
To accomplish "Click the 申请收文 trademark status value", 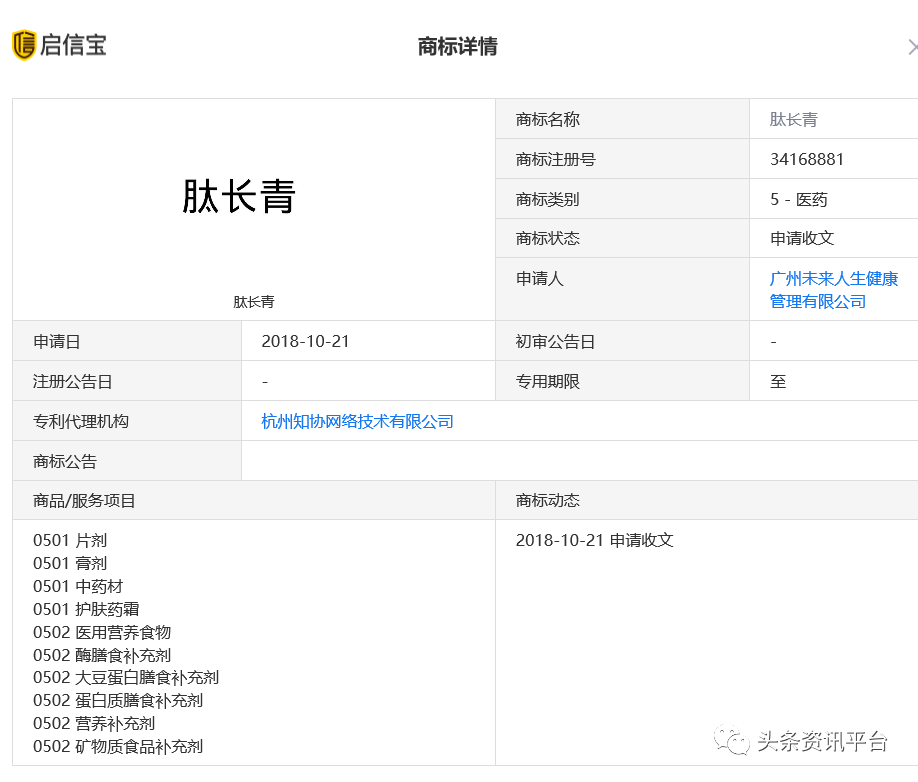I will [801, 238].
